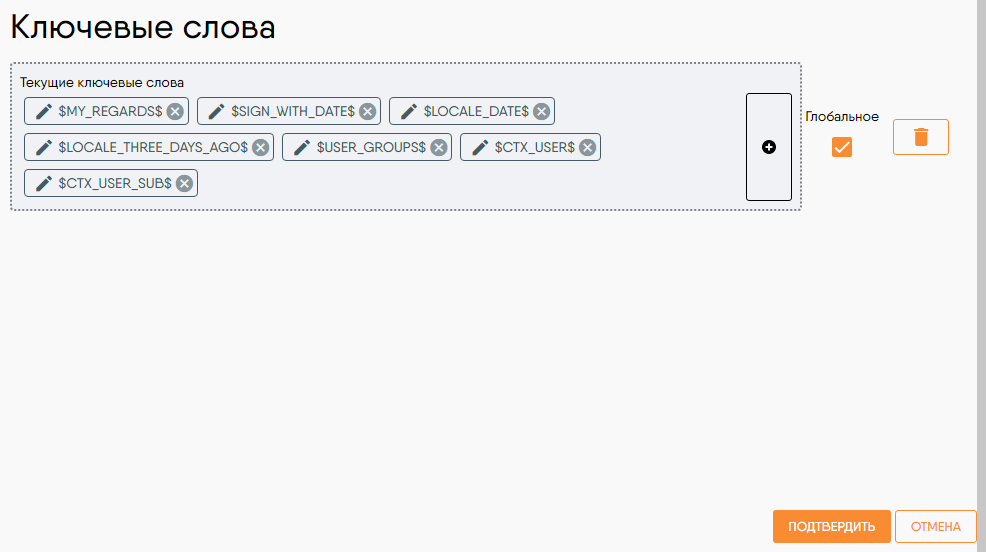Remove the $LOCALE_THREE_DAYS_AGO$ keyword

(x=260, y=147)
